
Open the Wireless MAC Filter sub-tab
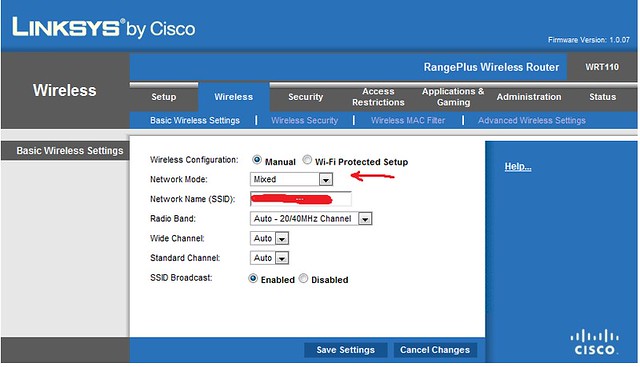[x=408, y=120]
